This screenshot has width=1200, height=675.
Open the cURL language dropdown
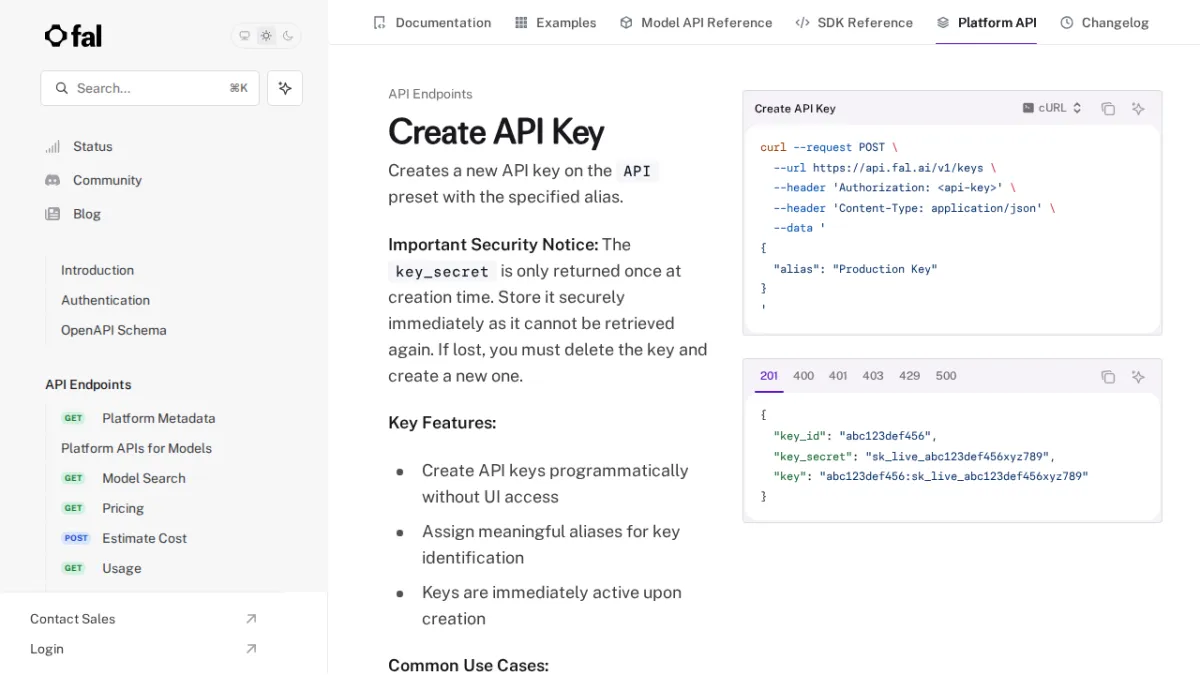(1052, 108)
